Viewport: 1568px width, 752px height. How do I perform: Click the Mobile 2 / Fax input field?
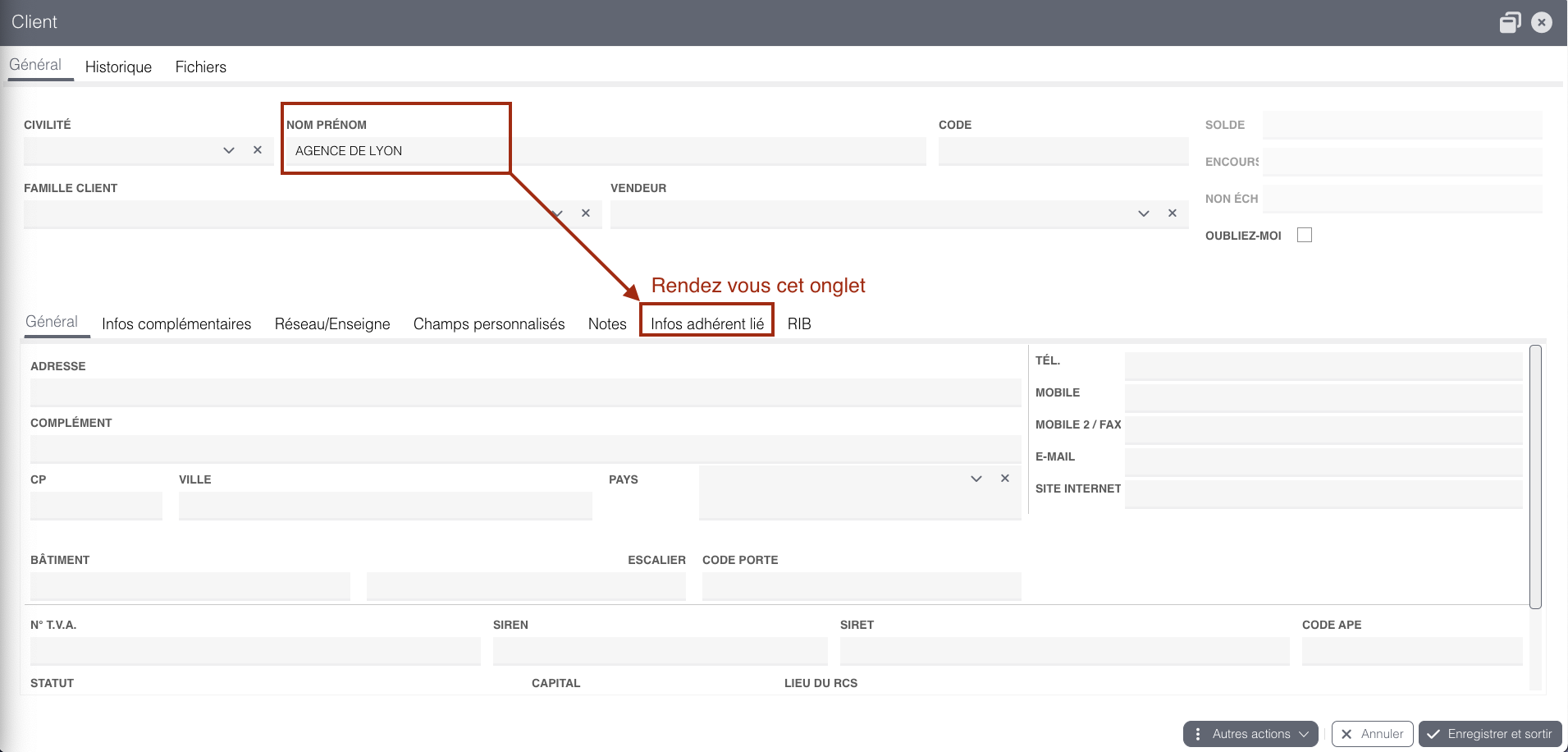(x=1323, y=430)
